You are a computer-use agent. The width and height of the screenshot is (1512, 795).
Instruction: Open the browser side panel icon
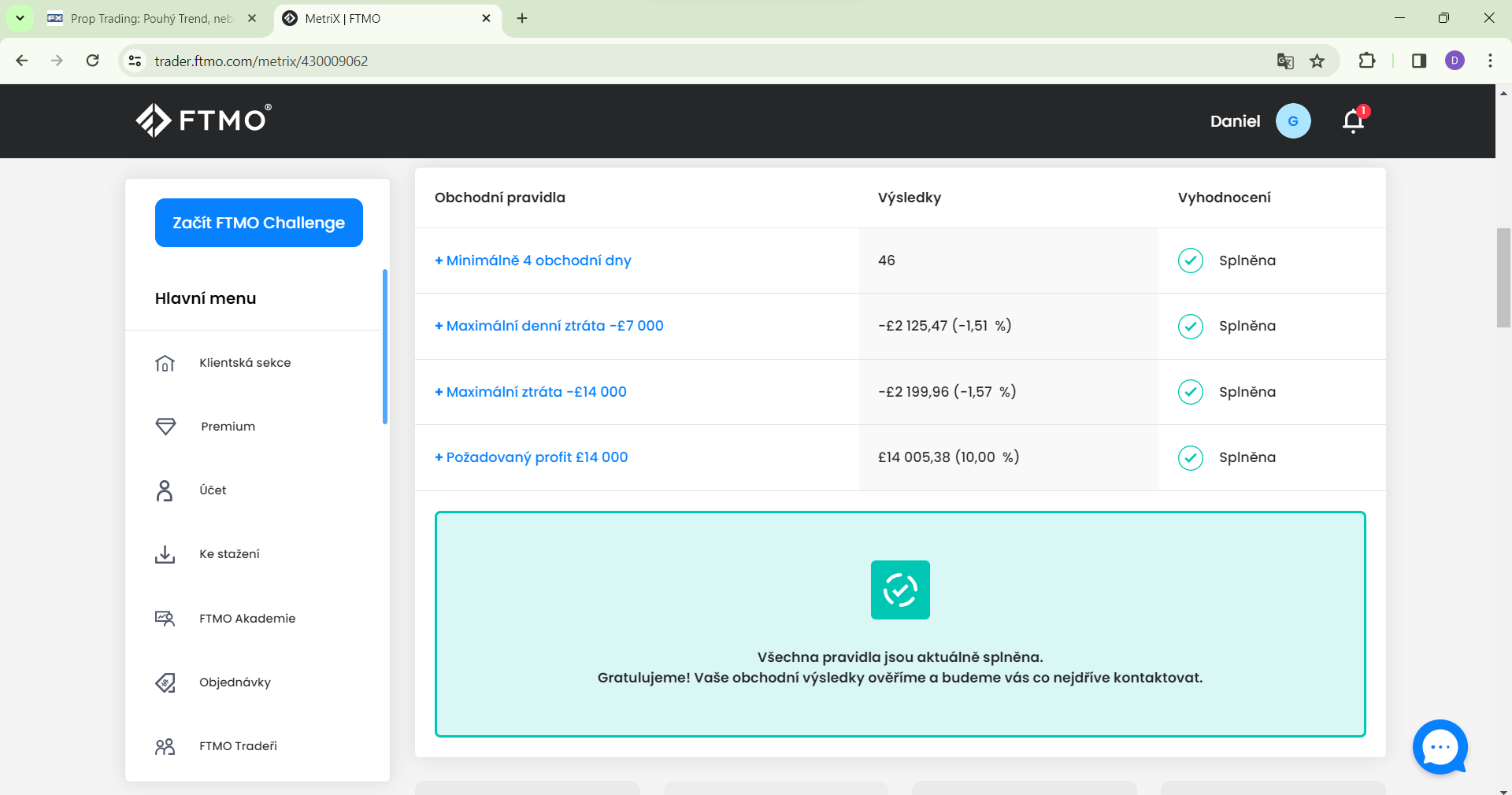tap(1419, 61)
